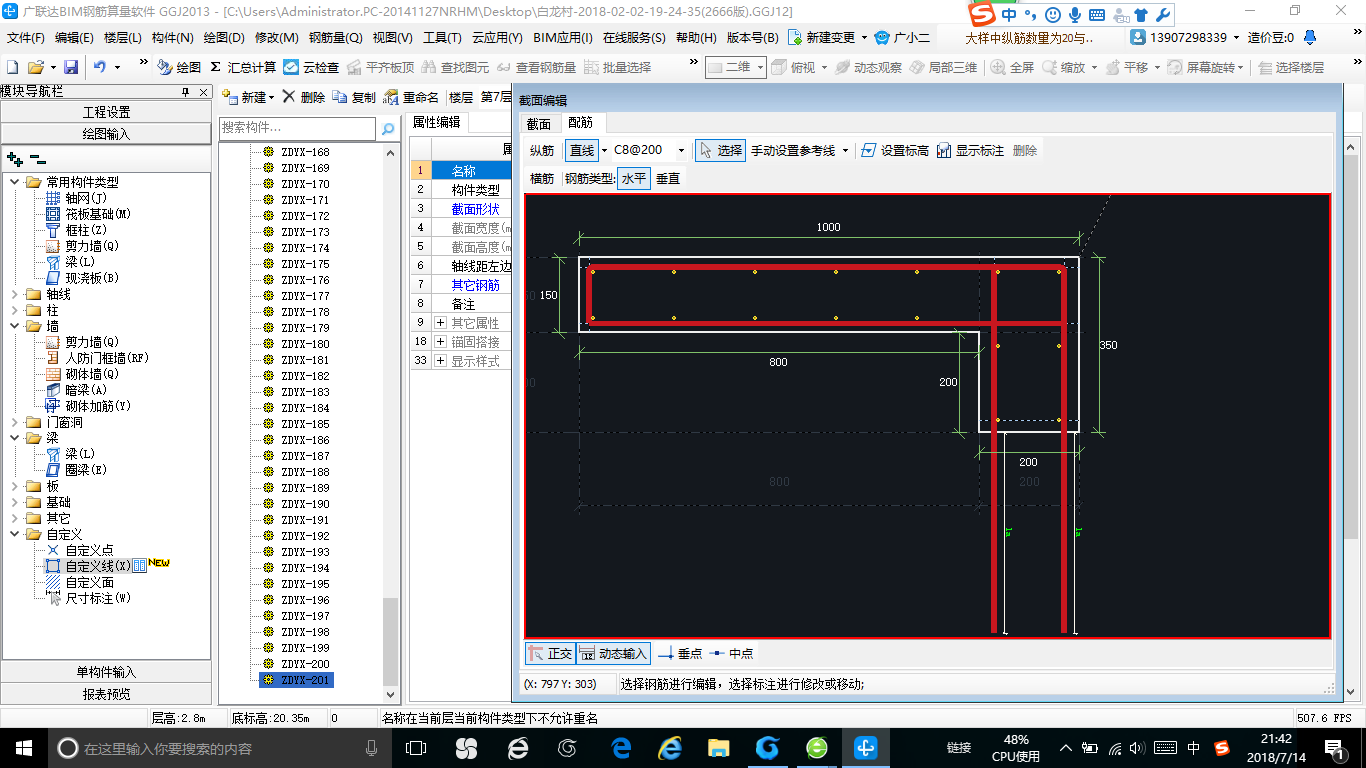Switch to 截面 tab in section editor

pyautogui.click(x=538, y=123)
